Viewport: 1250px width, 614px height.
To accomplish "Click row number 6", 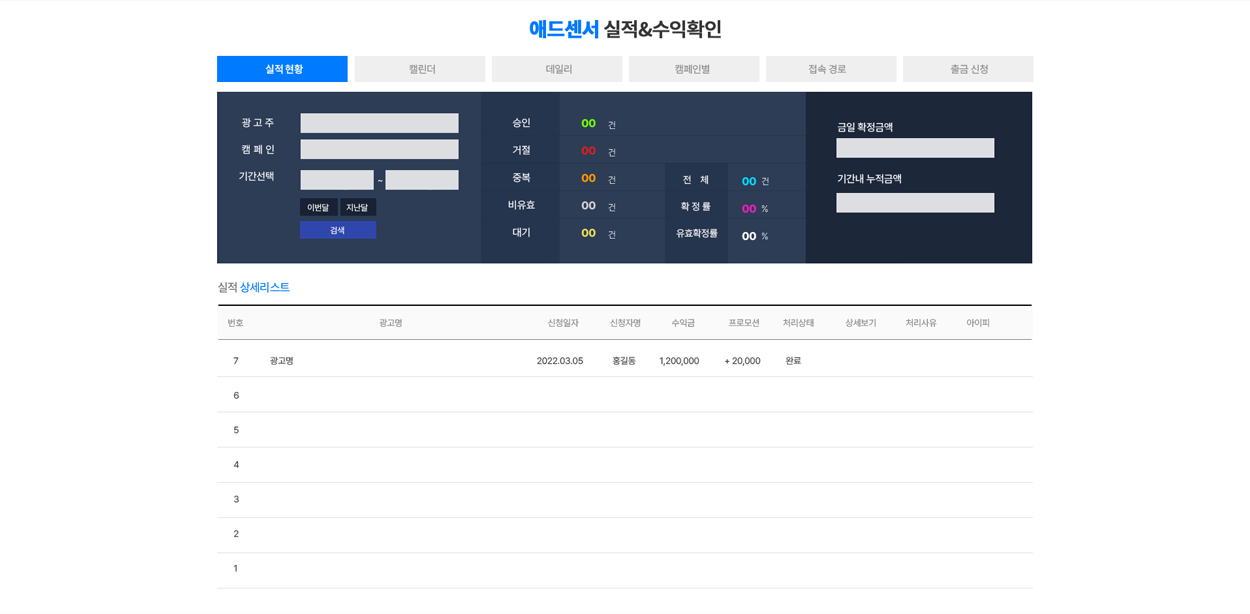I will click(236, 395).
